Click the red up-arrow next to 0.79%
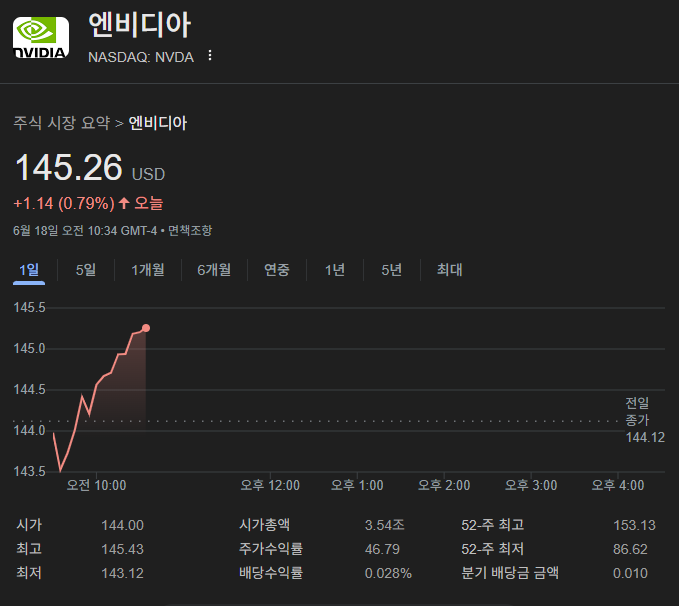The image size is (679, 606). [x=124, y=203]
